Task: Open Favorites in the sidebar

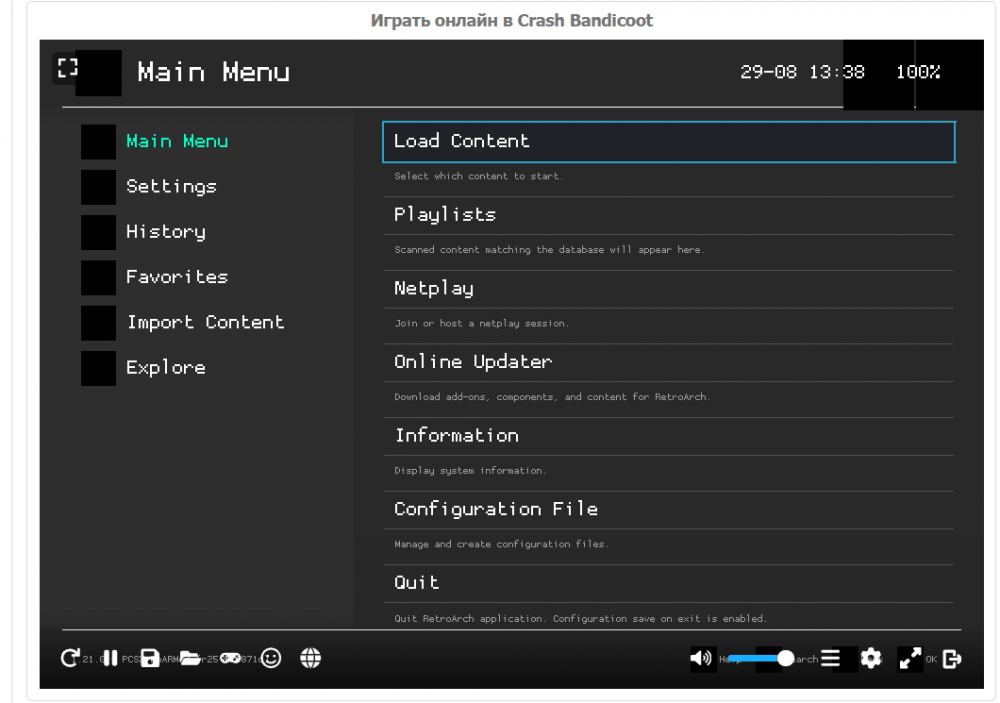Action: click(177, 277)
